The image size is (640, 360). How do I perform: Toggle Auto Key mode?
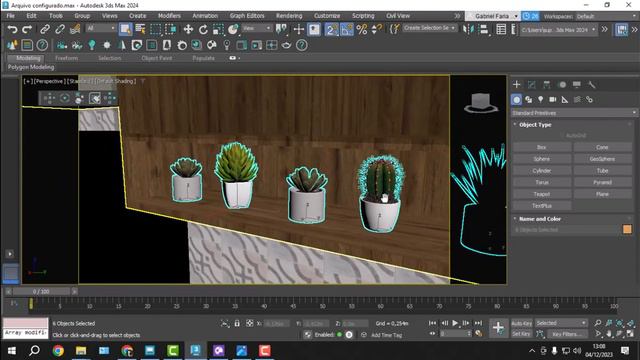pos(522,323)
